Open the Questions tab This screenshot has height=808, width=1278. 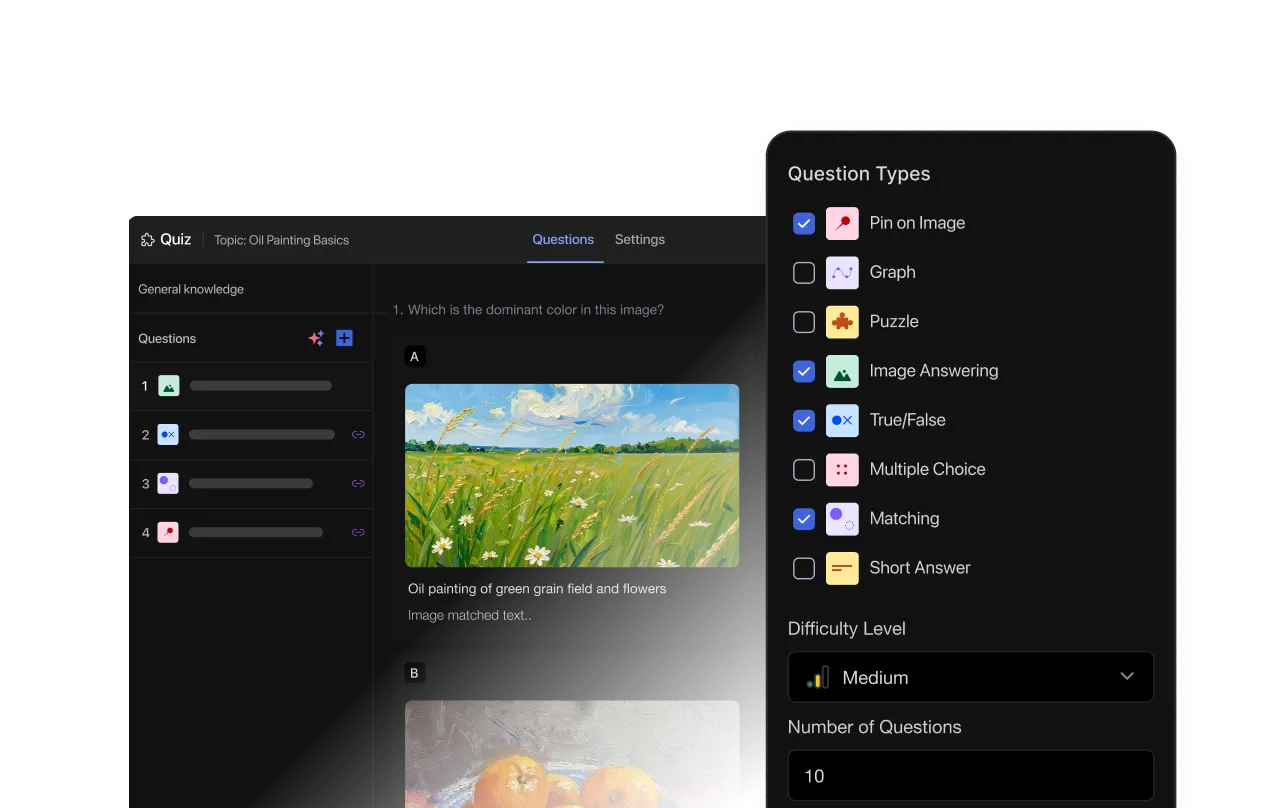click(x=563, y=239)
